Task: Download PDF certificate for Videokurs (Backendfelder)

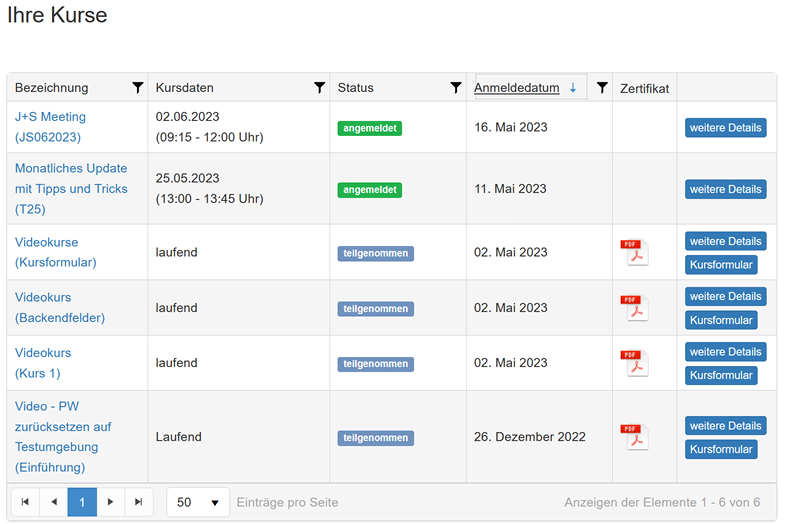Action: click(x=634, y=308)
